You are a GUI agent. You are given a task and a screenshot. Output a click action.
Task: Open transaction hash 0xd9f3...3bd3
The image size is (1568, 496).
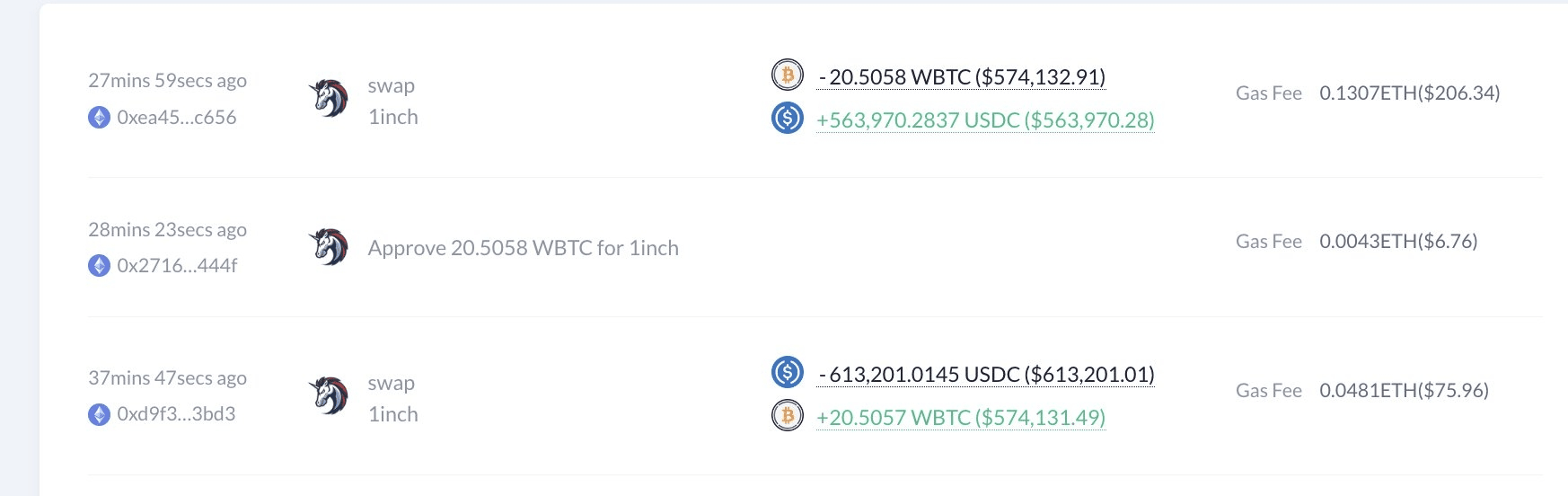(x=176, y=414)
